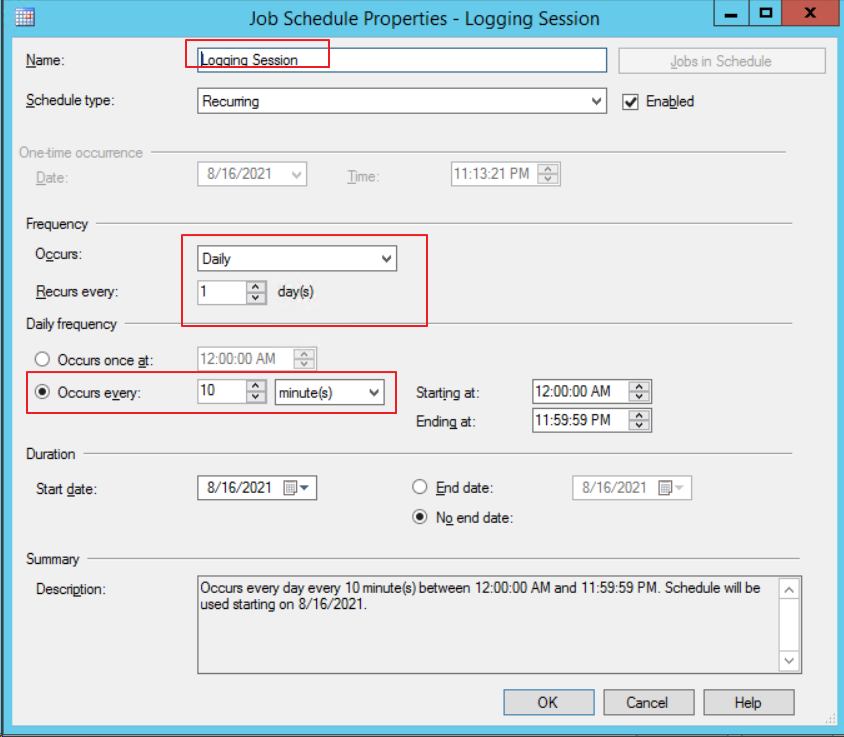
Task: Click the Occurs every 10 value field
Action: tap(222, 391)
